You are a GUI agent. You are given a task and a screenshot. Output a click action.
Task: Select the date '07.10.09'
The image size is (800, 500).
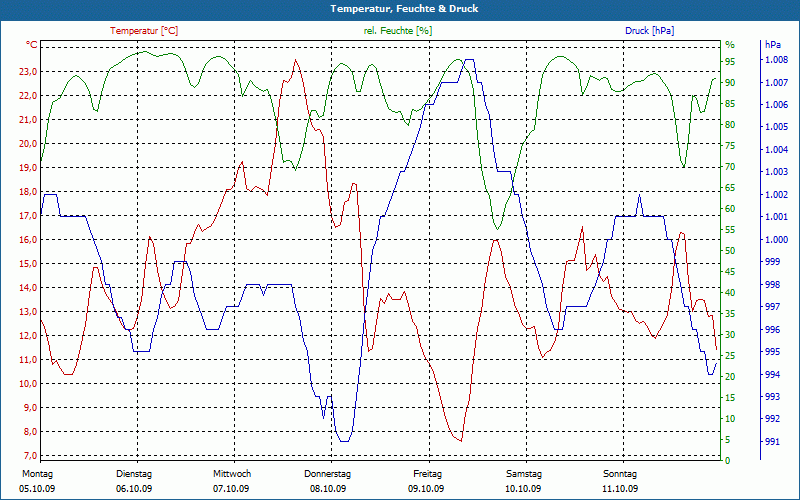231,489
